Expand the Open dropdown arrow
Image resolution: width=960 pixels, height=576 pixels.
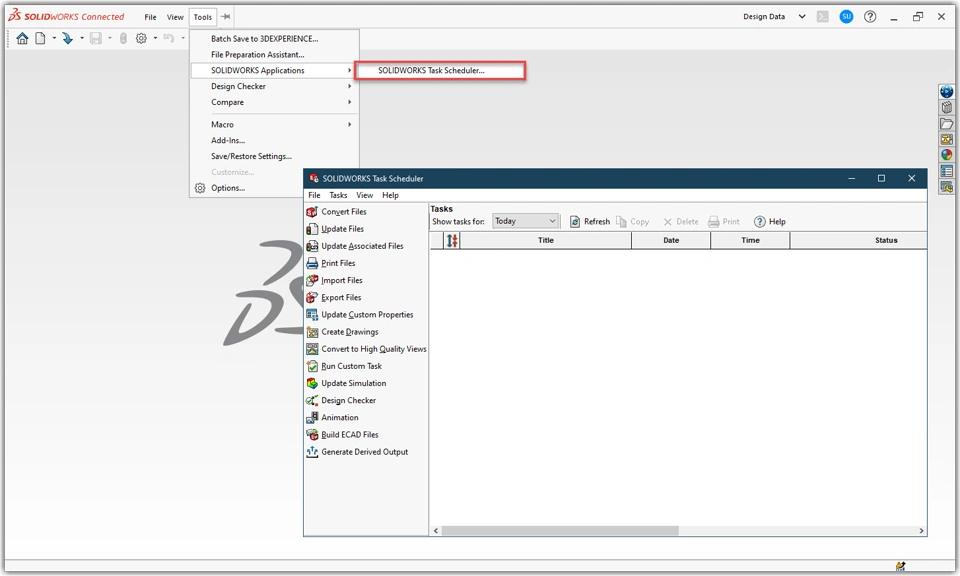81,39
